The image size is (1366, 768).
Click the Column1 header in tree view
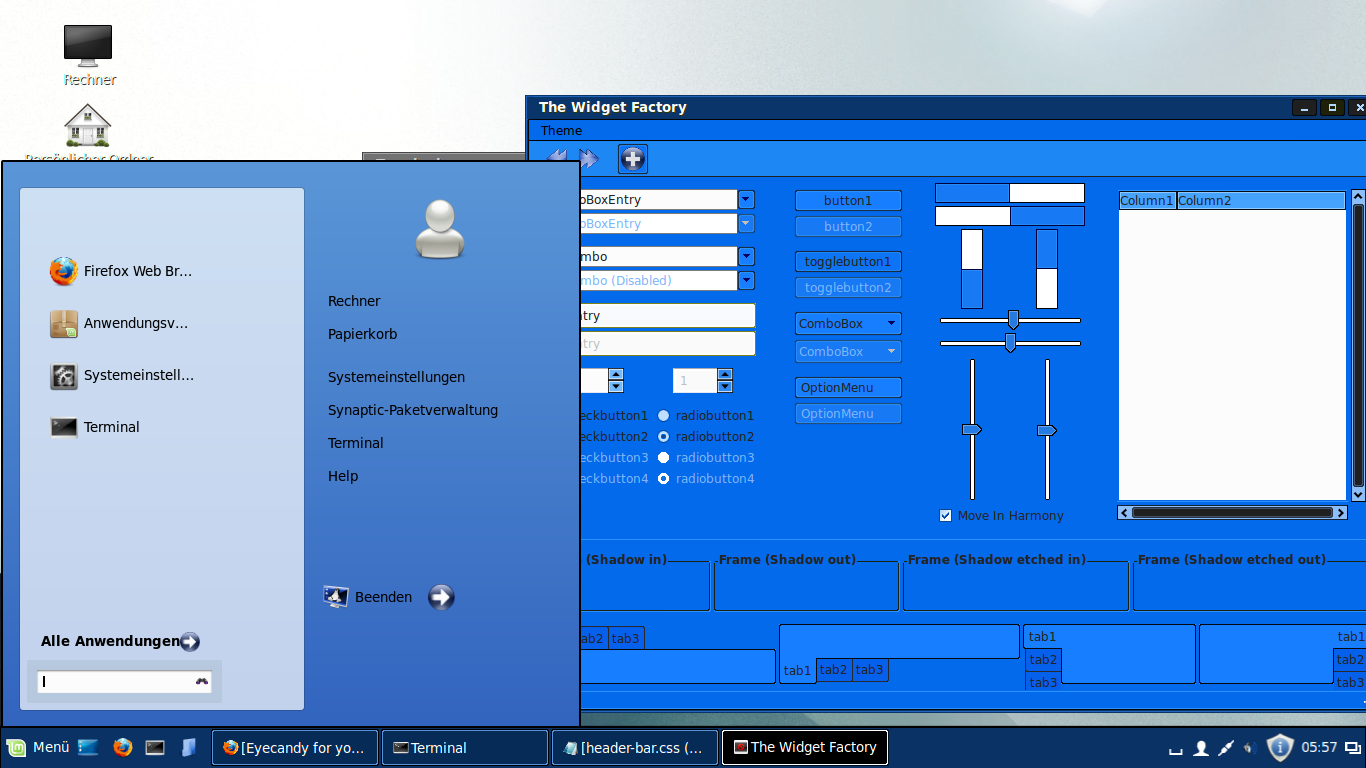[x=1147, y=201]
